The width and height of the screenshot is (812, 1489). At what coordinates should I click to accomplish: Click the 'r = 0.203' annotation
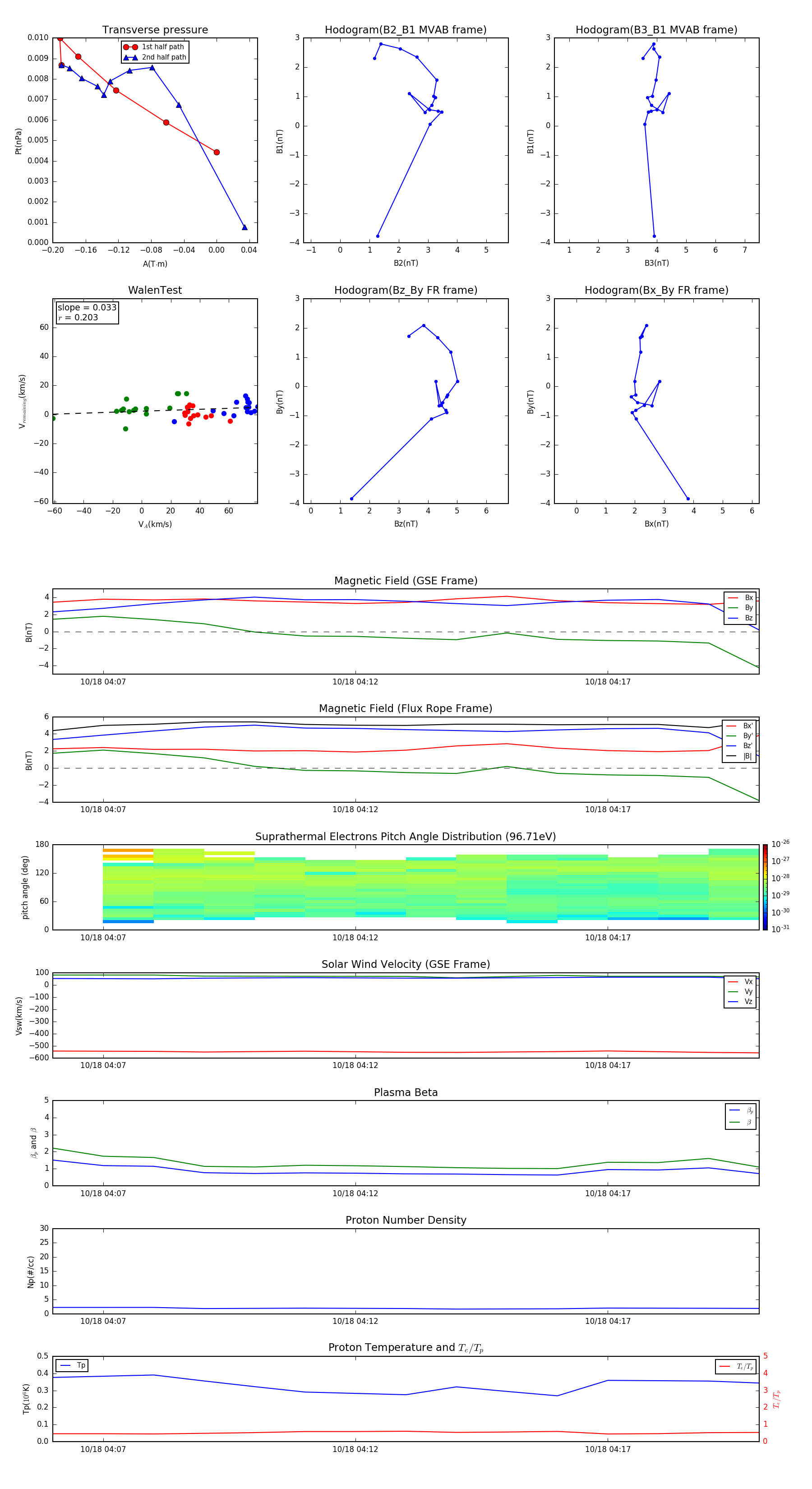(x=78, y=317)
